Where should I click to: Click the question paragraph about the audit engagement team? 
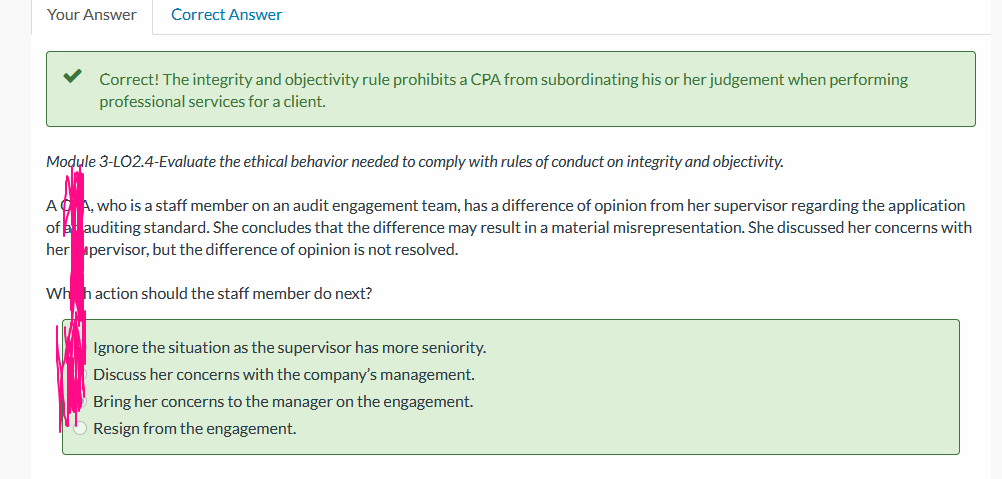pyautogui.click(x=509, y=227)
